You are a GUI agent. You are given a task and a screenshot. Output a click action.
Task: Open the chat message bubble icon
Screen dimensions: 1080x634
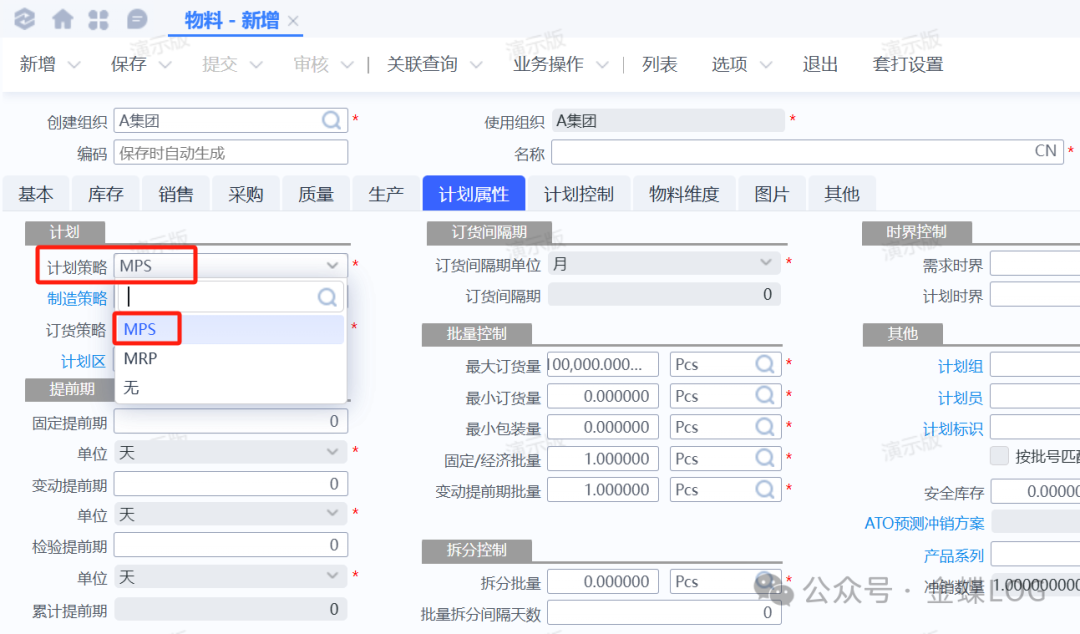click(137, 19)
